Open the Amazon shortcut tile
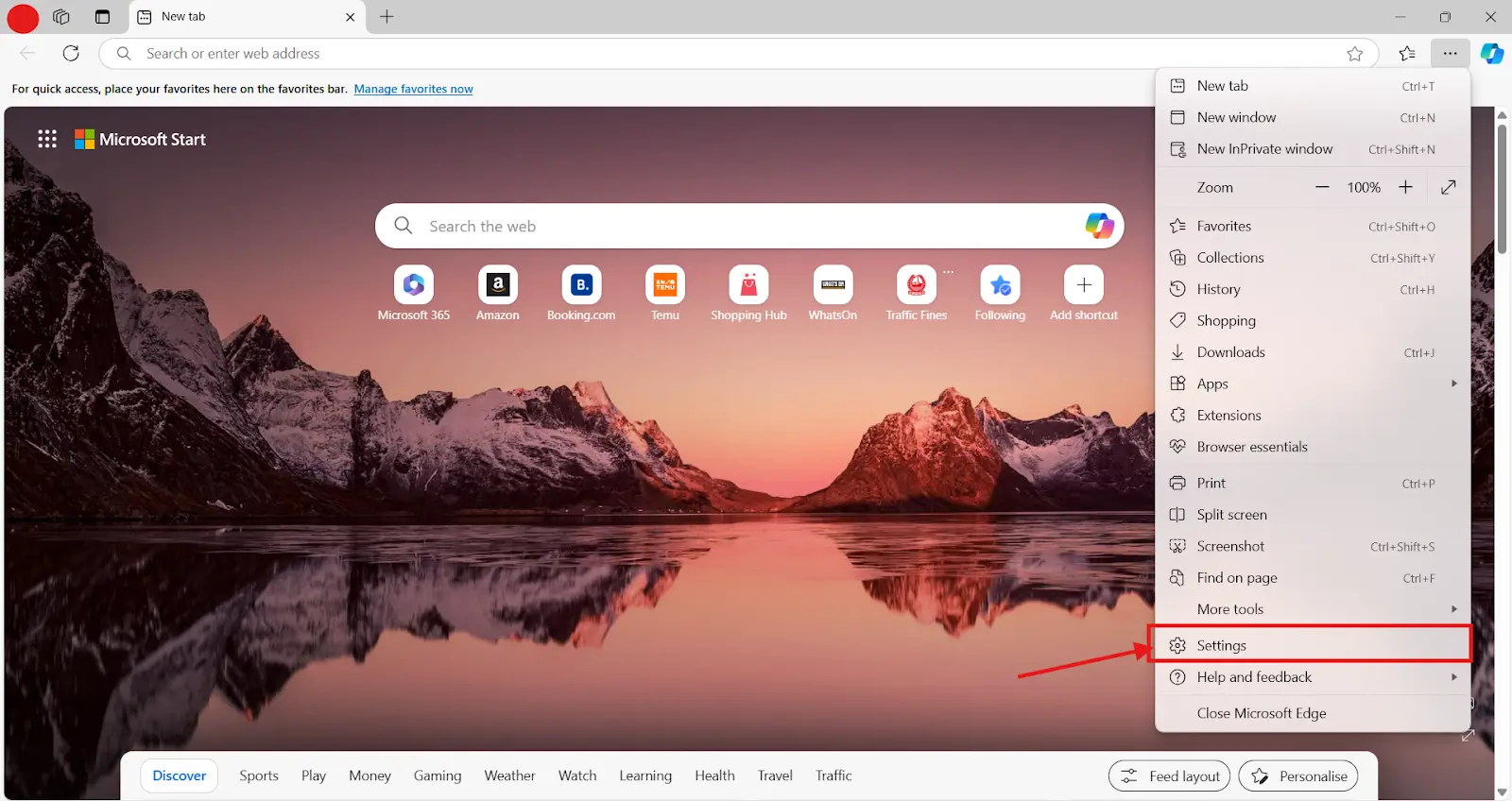Image resolution: width=1512 pixels, height=801 pixels. coord(497,285)
